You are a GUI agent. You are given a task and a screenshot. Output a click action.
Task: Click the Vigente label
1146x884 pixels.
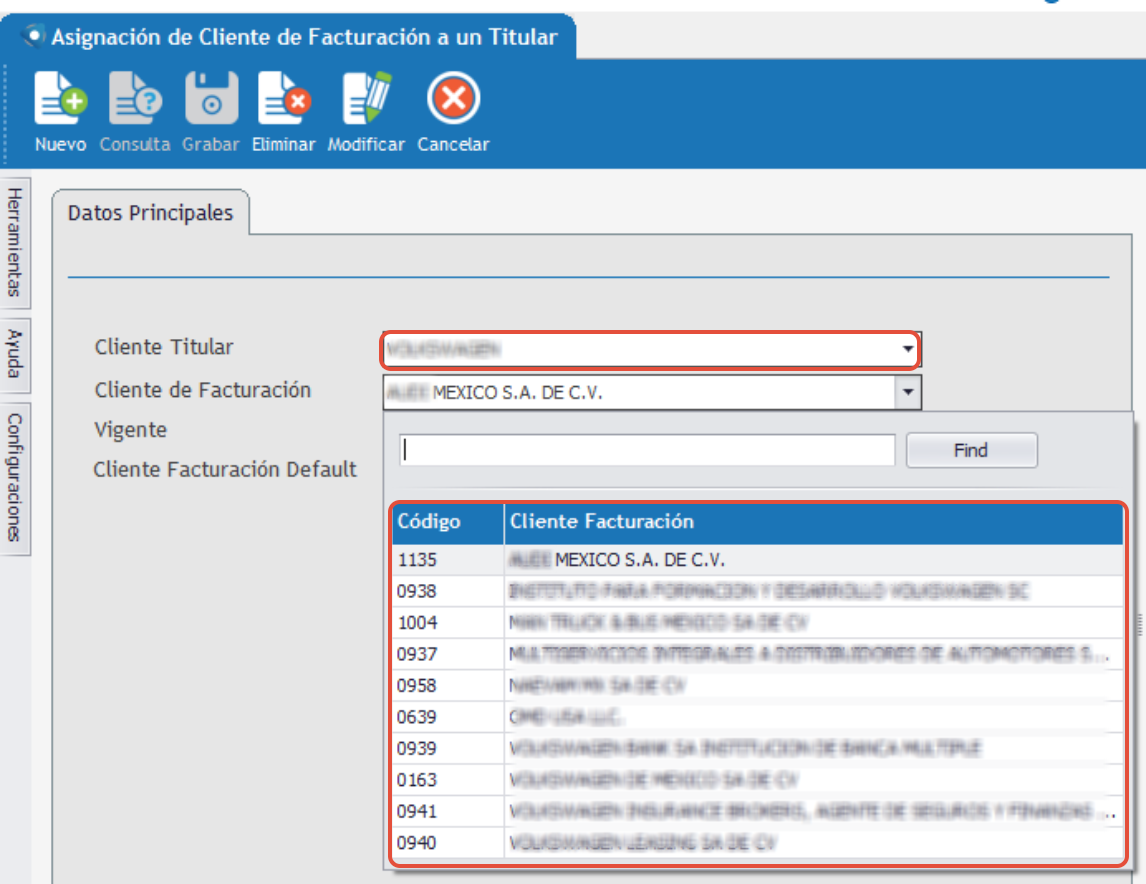tap(130, 430)
